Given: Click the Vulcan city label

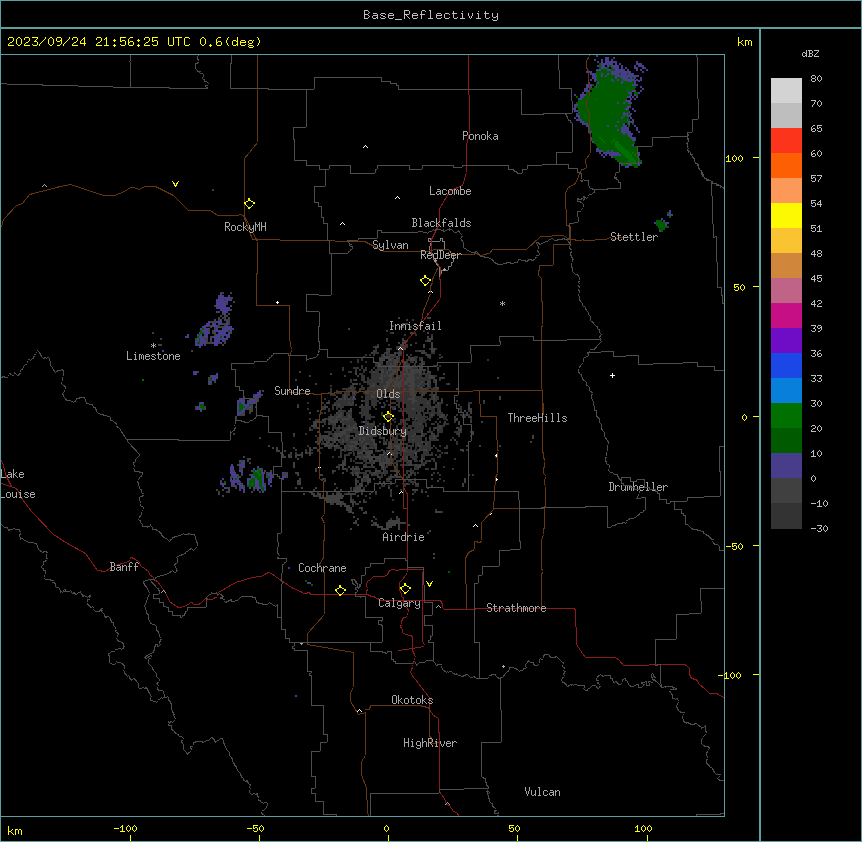Looking at the screenshot, I should point(543,792).
